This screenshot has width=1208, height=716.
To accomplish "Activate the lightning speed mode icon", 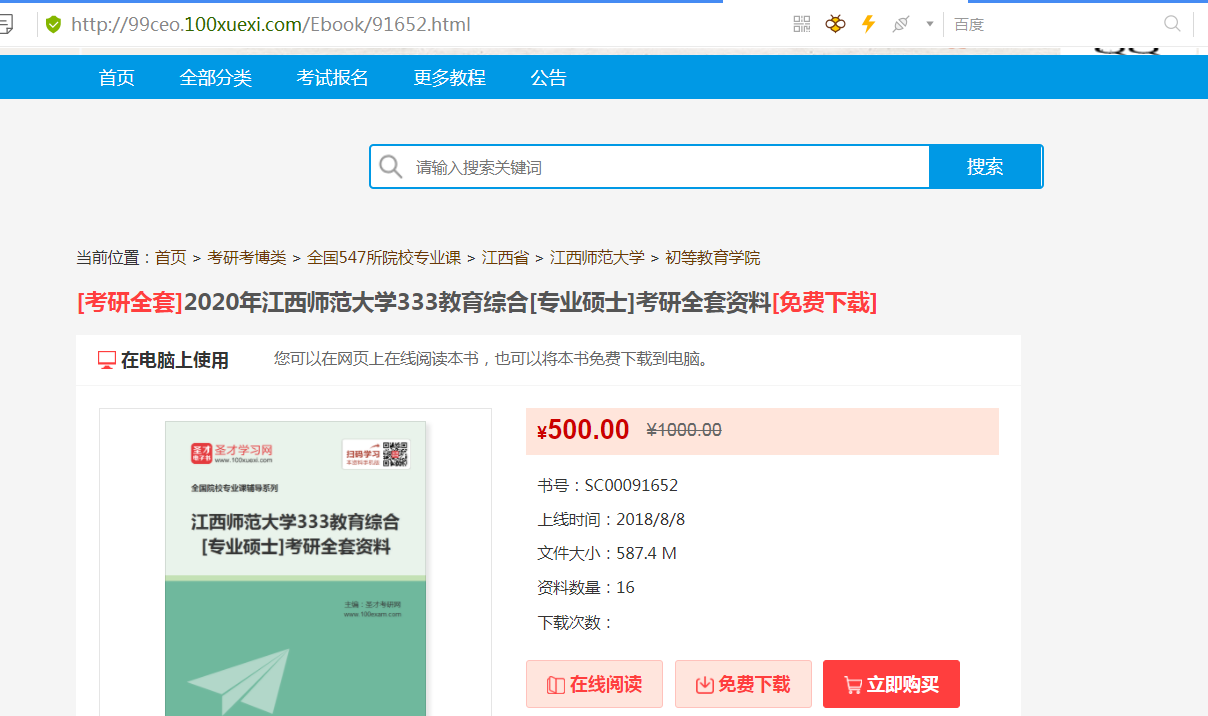I will [867, 23].
